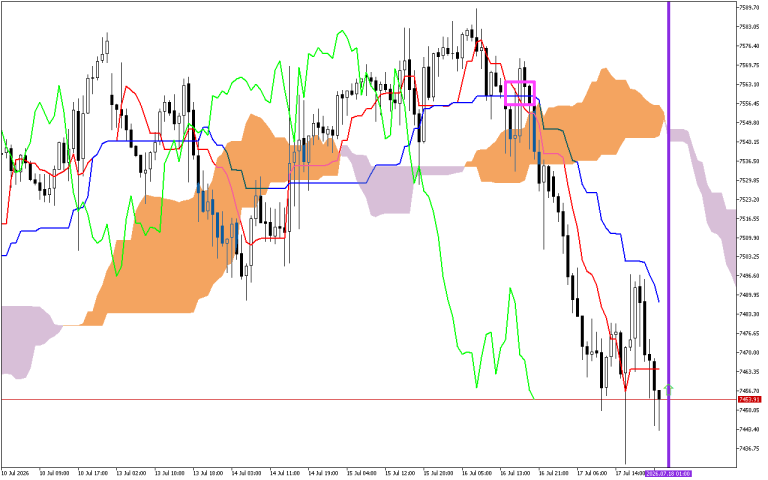Viewport: 768px width, 480px height.
Task: Click the 15 Jul 04:00 time axis label
Action: click(x=362, y=474)
